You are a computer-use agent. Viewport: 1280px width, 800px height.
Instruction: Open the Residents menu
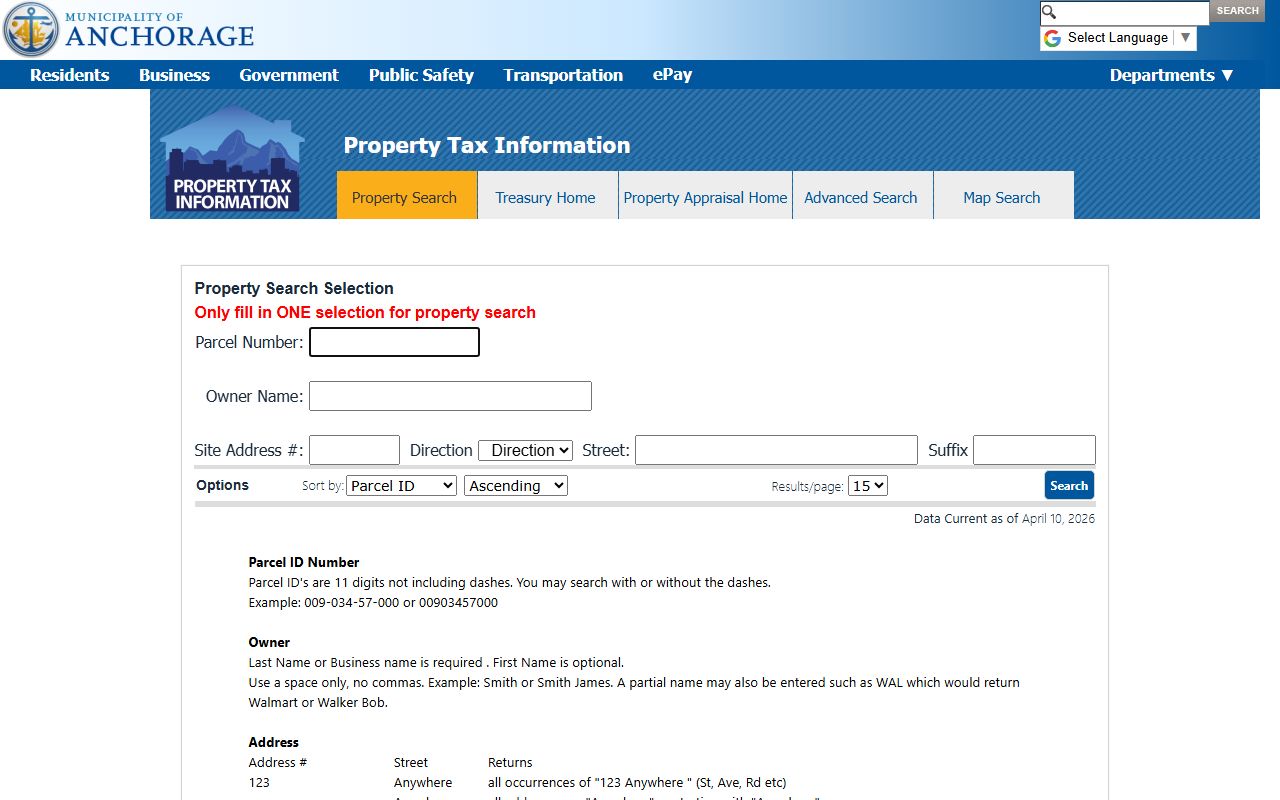click(x=70, y=75)
